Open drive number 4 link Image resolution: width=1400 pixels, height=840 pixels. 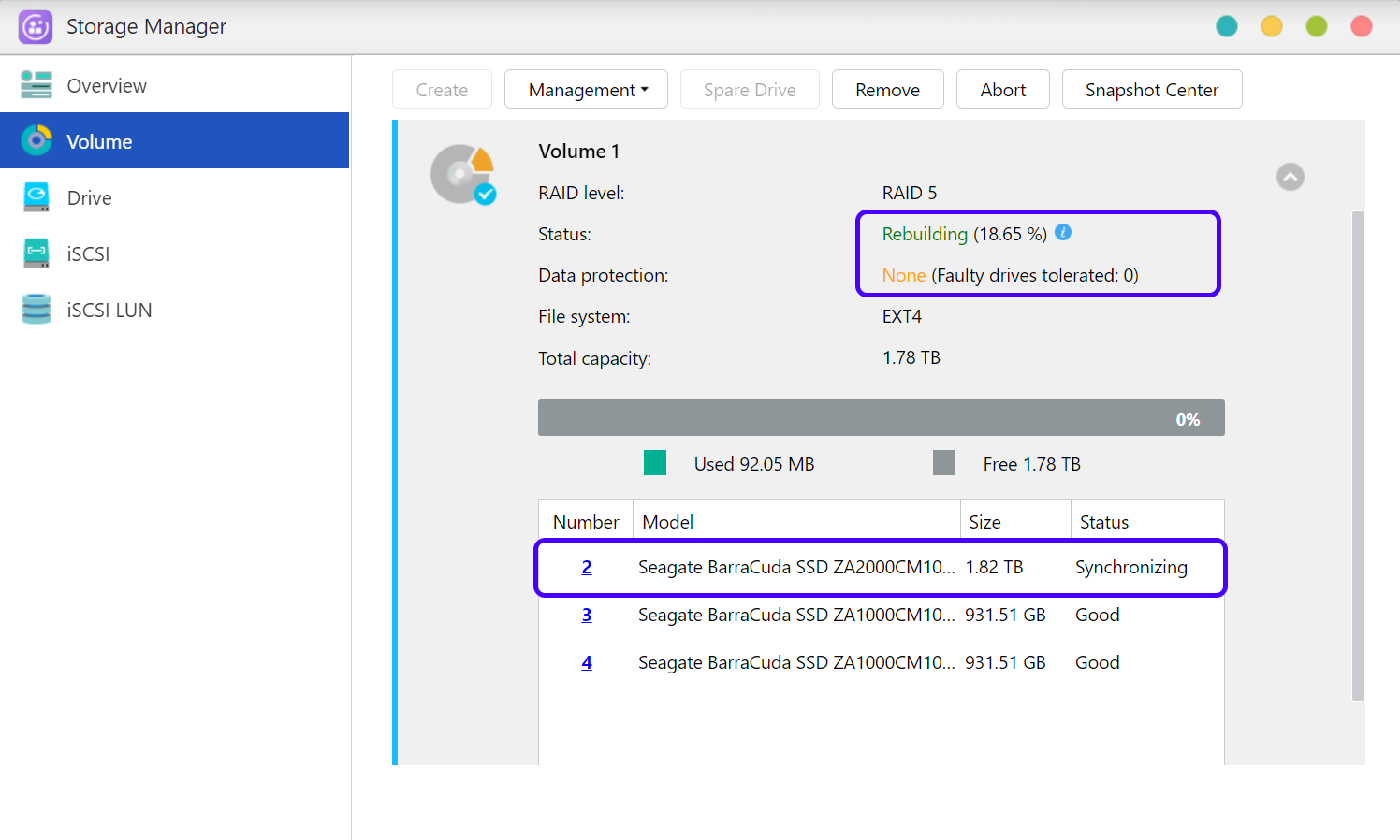pyautogui.click(x=587, y=662)
